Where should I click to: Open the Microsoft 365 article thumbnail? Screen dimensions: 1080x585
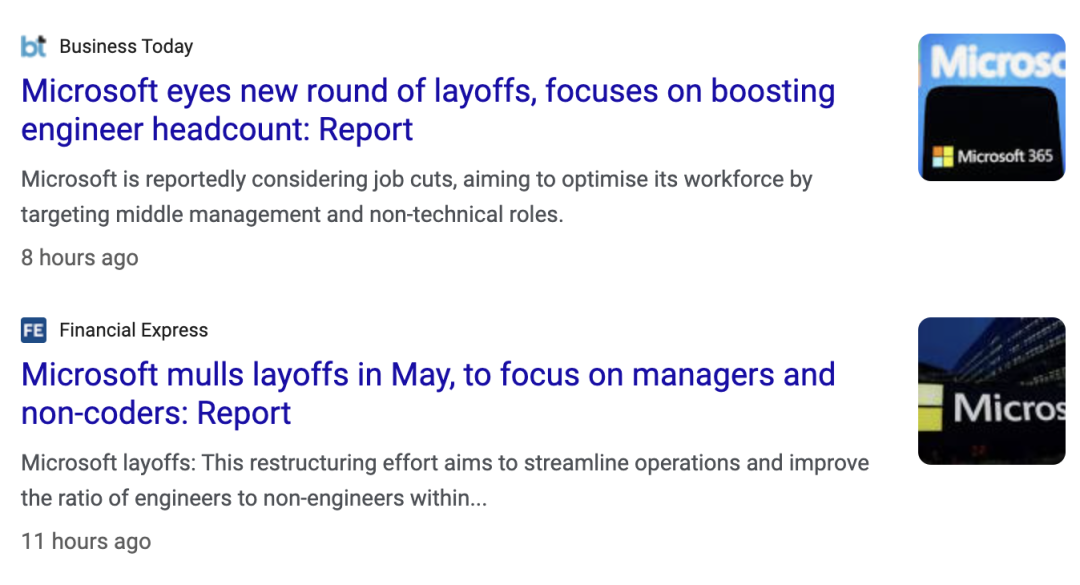click(991, 108)
